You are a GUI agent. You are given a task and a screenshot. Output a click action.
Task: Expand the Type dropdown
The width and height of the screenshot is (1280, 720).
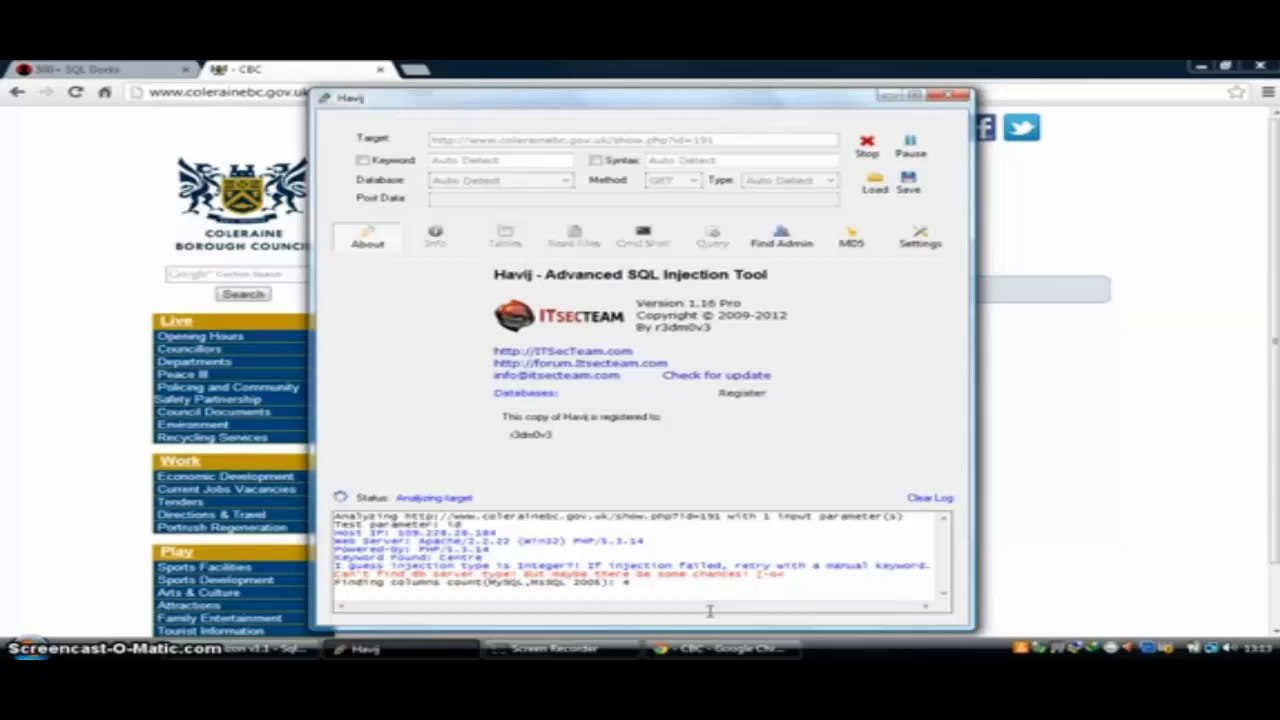[x=830, y=180]
